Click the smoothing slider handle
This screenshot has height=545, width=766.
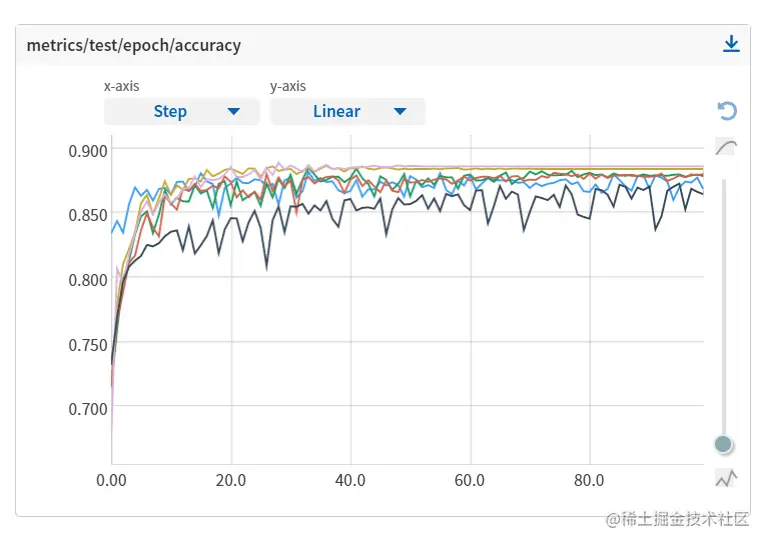point(723,444)
